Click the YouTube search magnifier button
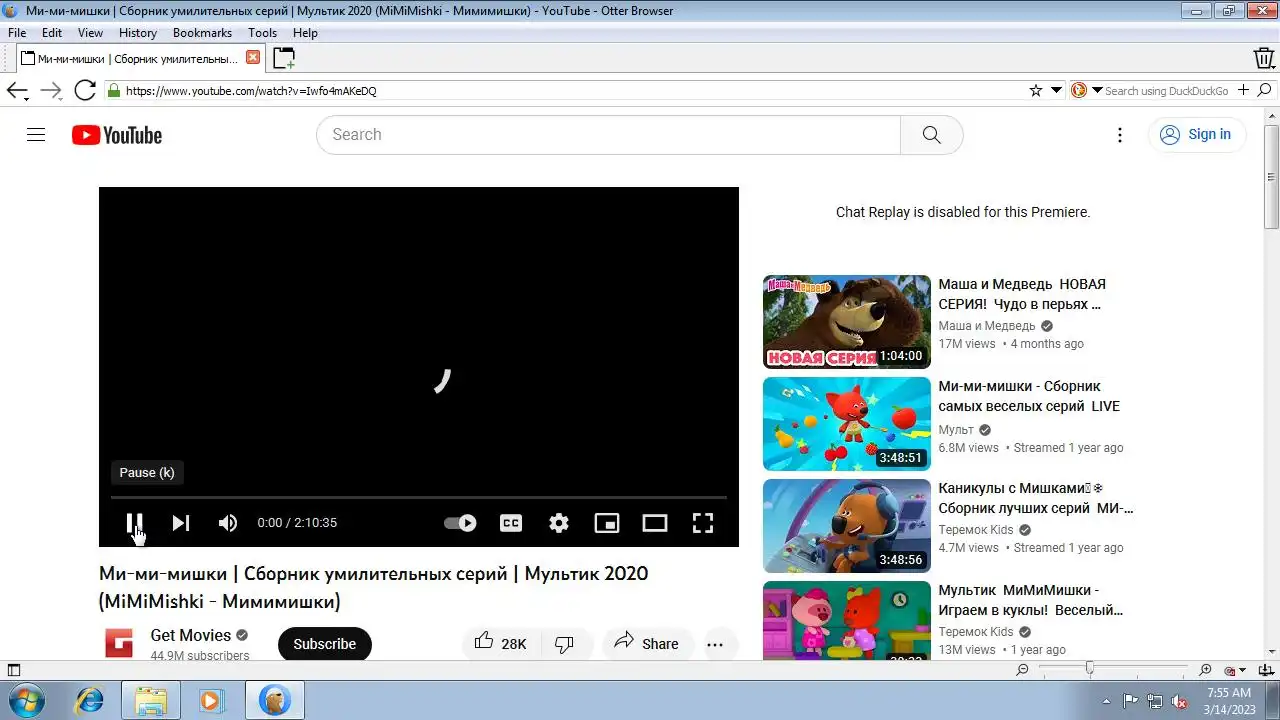 tap(932, 135)
